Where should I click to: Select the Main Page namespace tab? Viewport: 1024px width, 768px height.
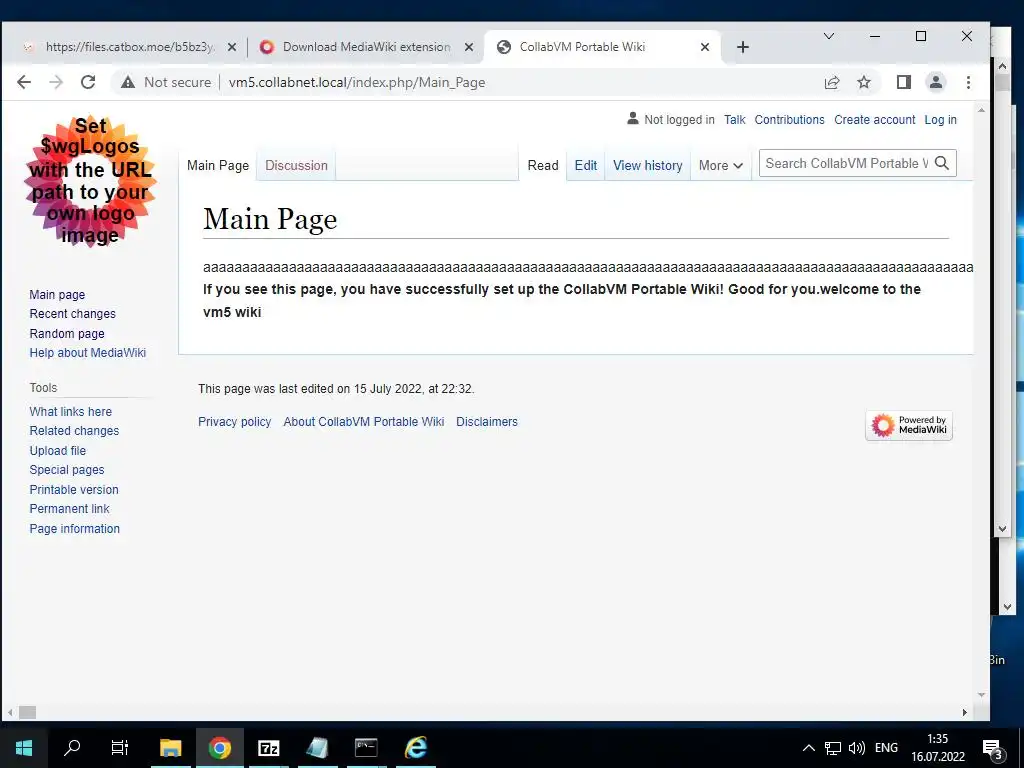point(218,166)
